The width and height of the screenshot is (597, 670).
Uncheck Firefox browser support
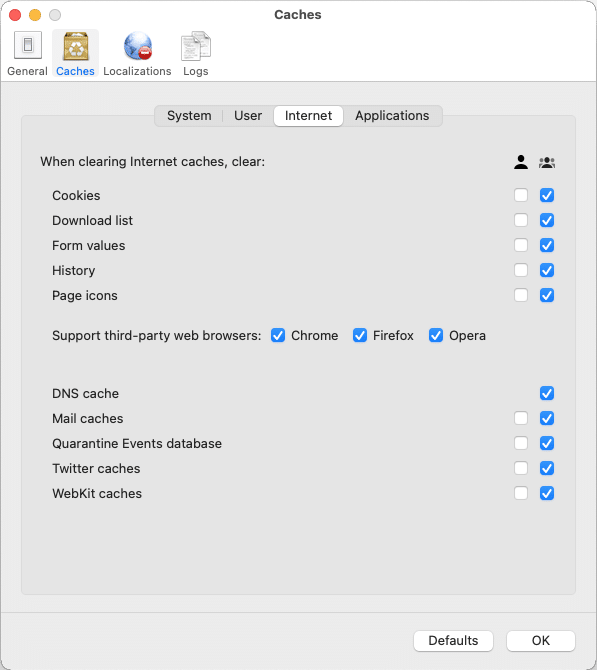[x=360, y=335]
